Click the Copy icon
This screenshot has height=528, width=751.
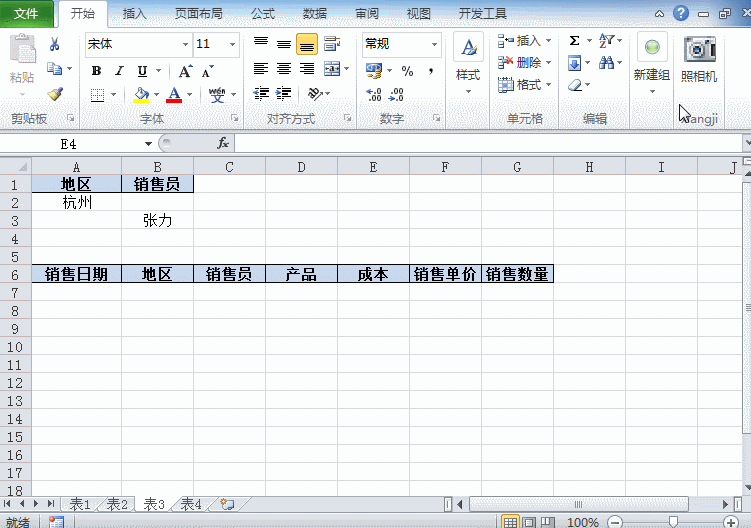[x=54, y=69]
